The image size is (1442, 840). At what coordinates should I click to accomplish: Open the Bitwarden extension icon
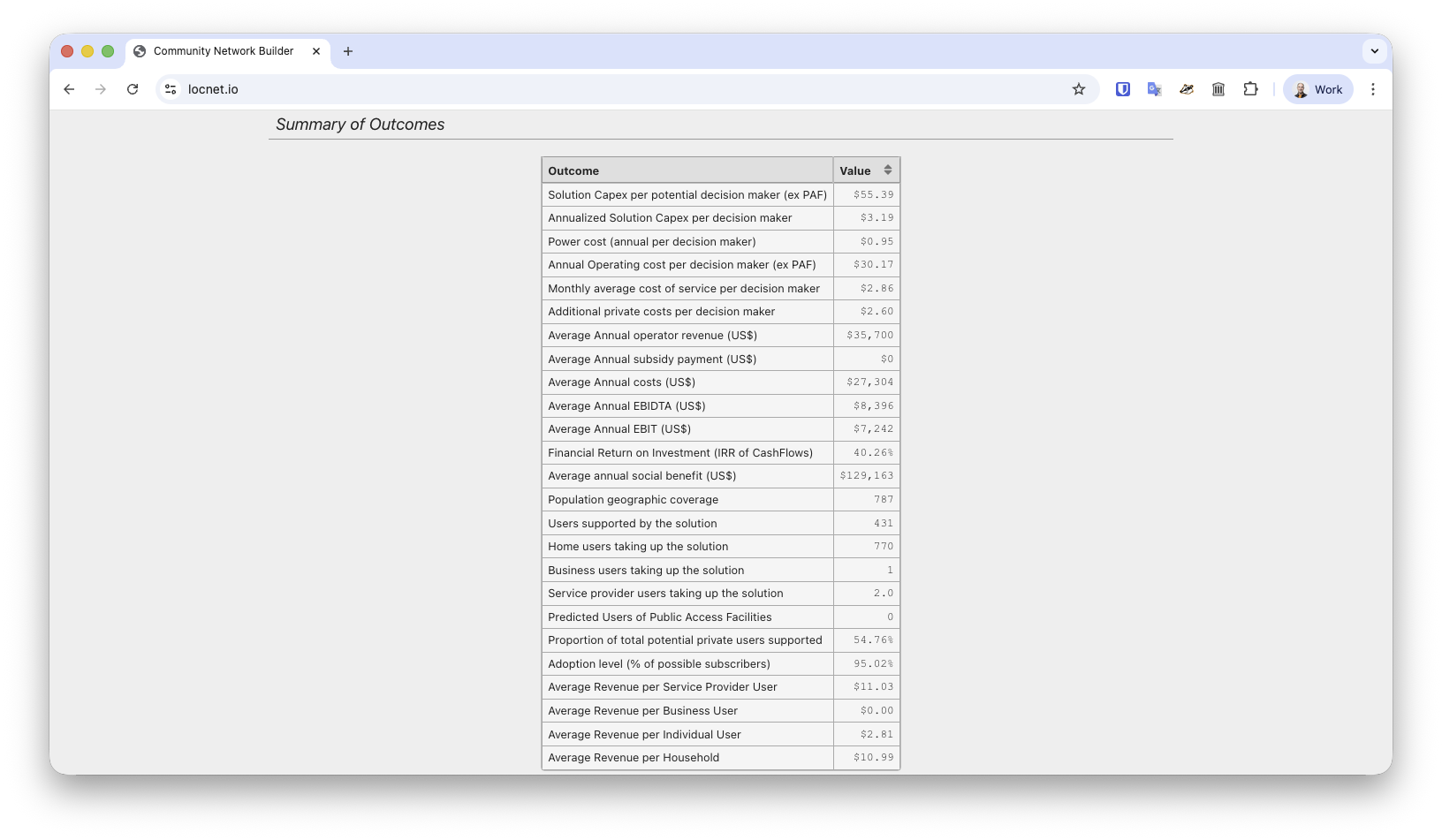[1123, 89]
